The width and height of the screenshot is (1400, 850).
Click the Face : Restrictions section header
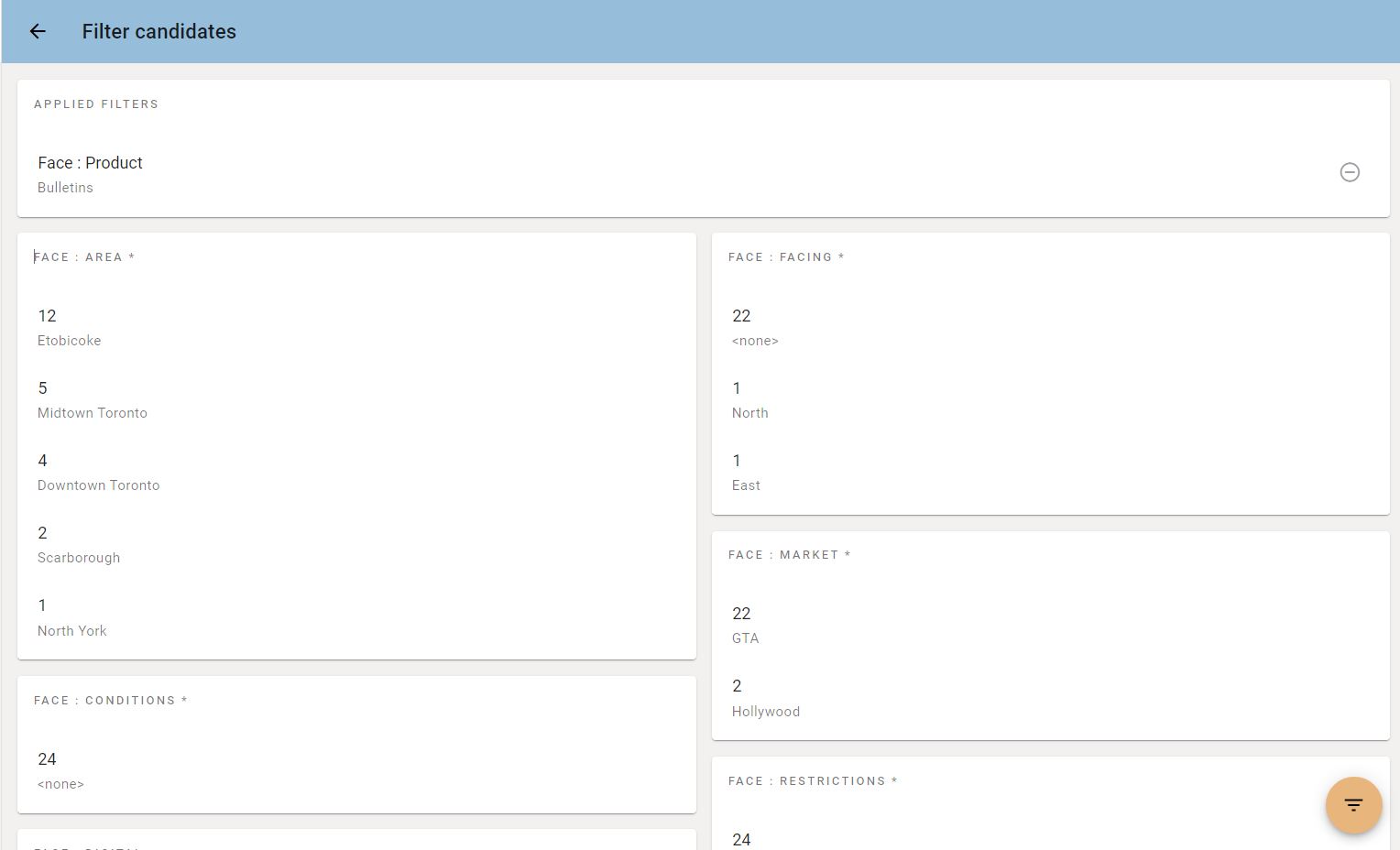click(813, 781)
